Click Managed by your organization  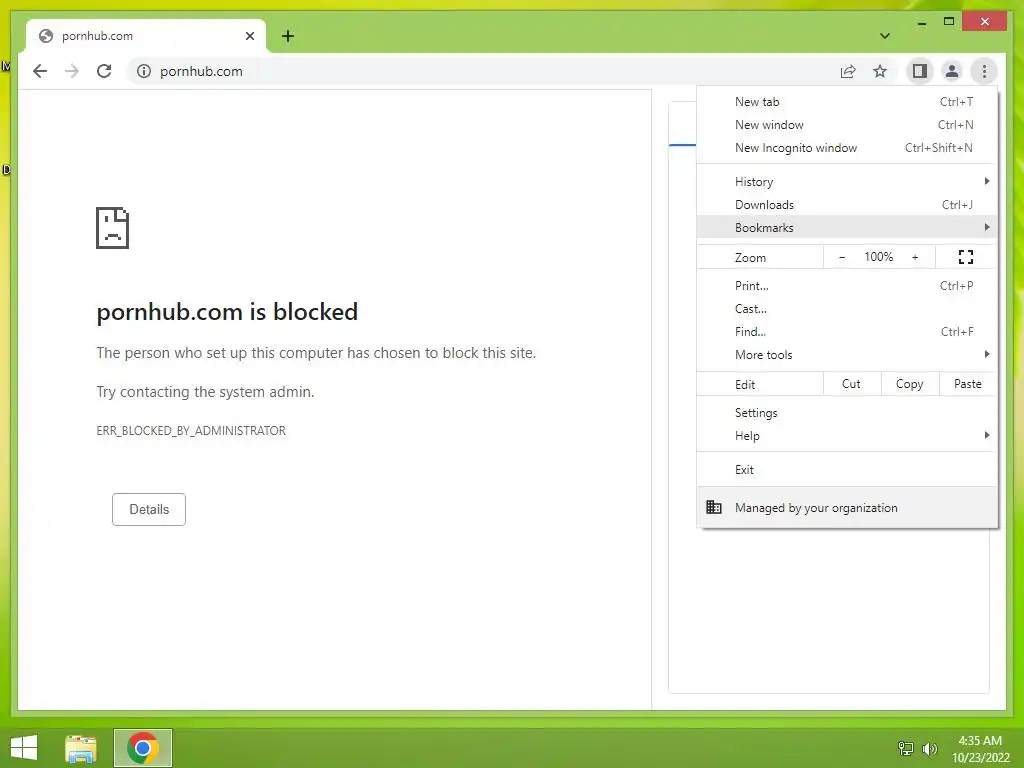[847, 507]
